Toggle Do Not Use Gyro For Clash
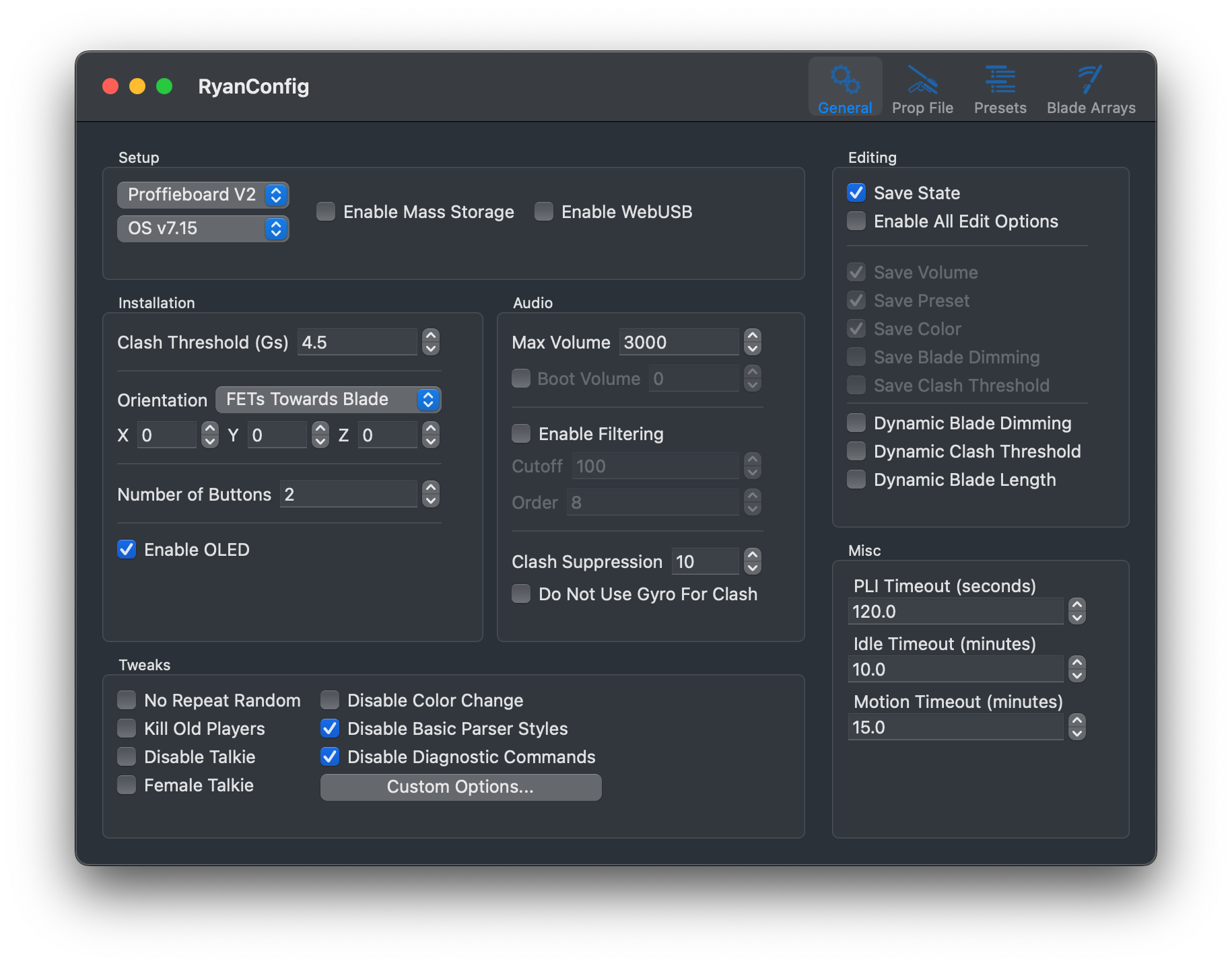1232x965 pixels. (520, 594)
